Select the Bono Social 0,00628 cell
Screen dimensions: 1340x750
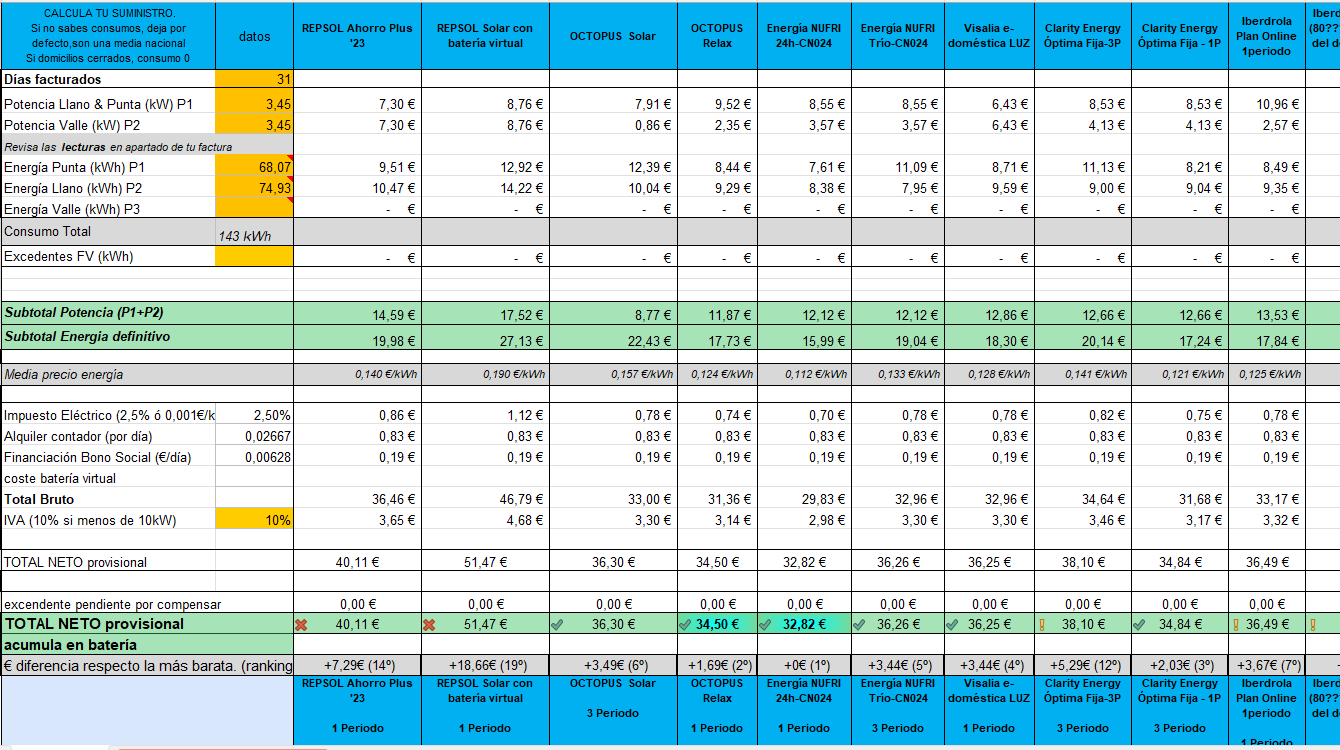254,457
